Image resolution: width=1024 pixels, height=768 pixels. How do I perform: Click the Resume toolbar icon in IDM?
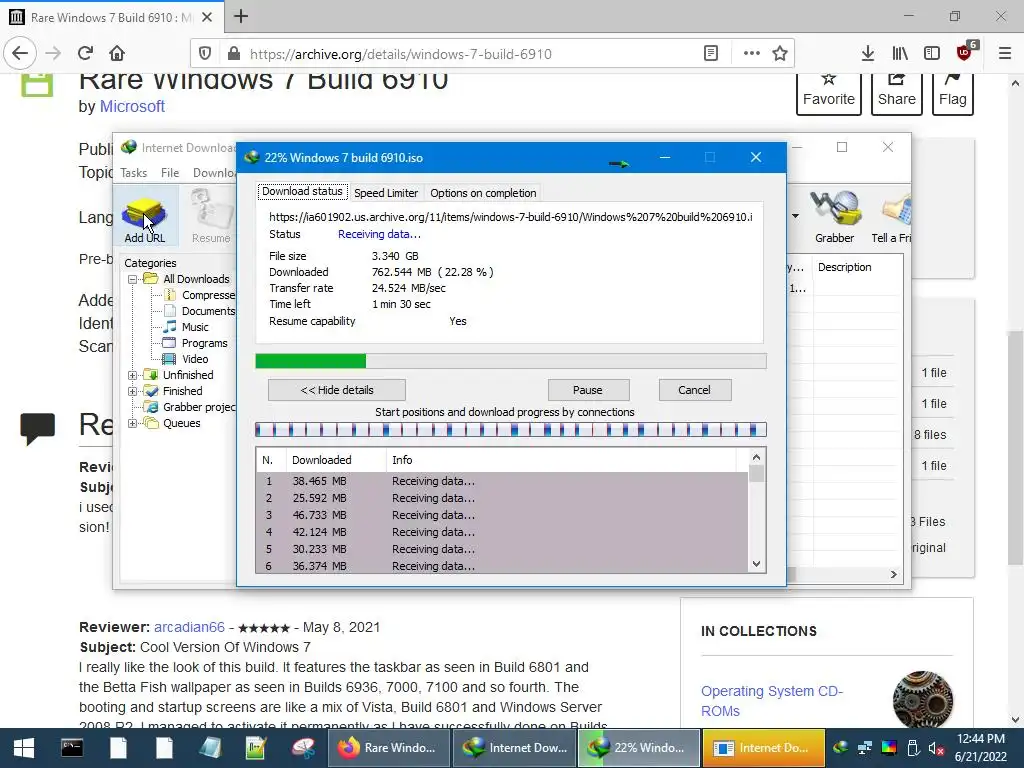pos(211,219)
